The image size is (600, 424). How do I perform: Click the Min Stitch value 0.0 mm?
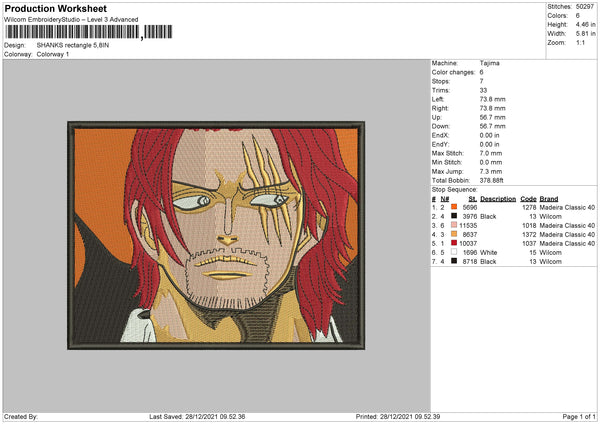(x=491, y=162)
